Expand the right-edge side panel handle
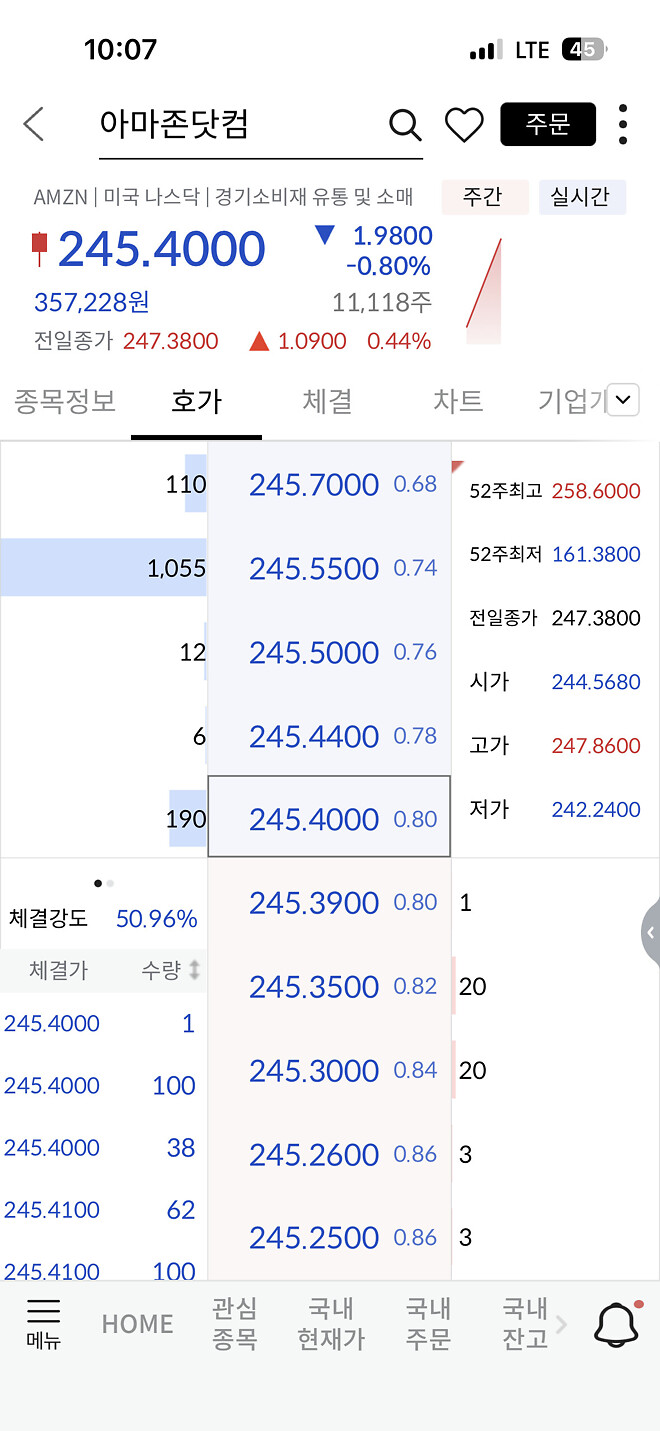The height and width of the screenshot is (1431, 660). click(653, 932)
